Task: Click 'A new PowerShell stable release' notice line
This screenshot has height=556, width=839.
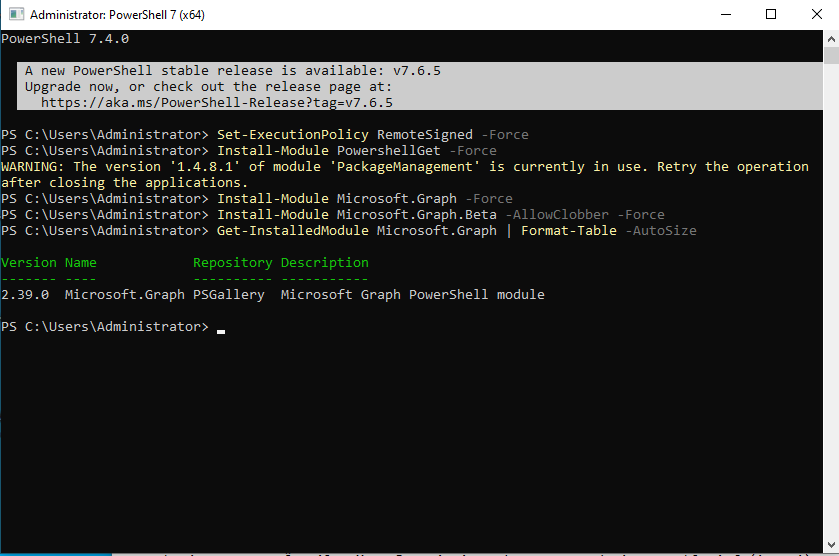Action: pyautogui.click(x=233, y=71)
